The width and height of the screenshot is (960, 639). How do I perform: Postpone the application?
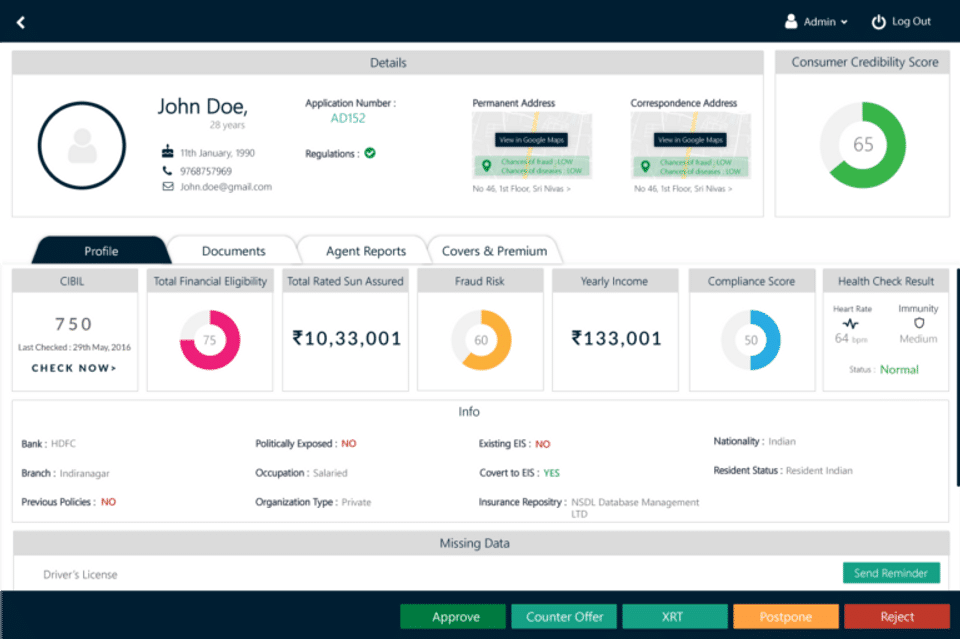click(786, 616)
